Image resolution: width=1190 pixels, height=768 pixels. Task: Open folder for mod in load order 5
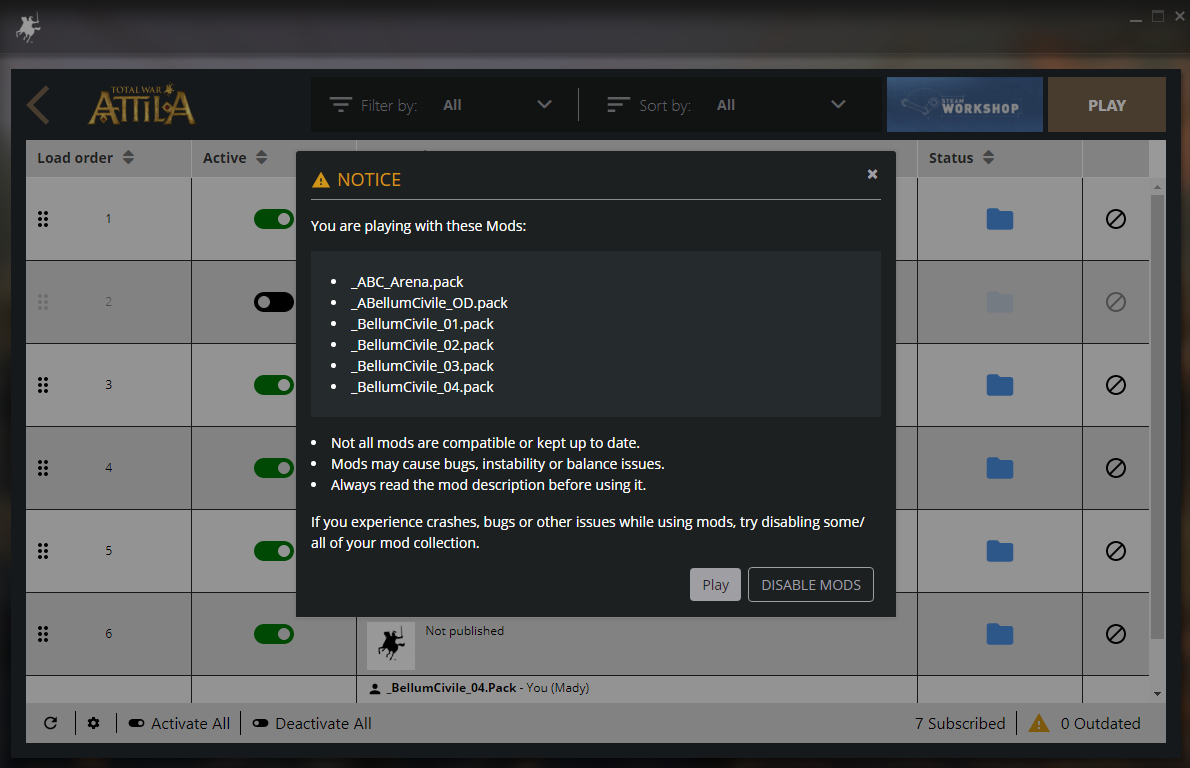pos(1000,551)
